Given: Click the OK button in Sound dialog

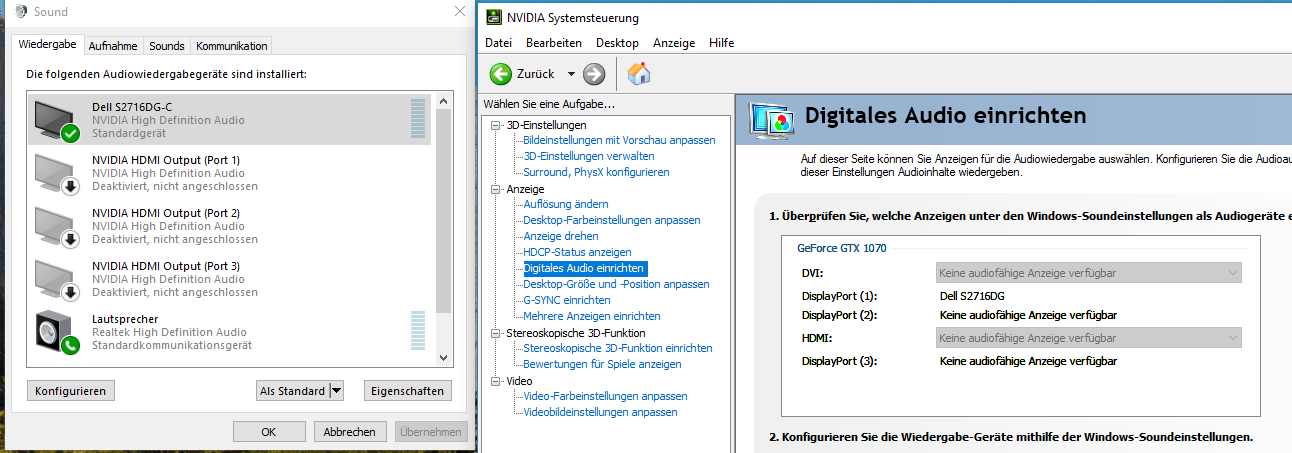Looking at the screenshot, I should 269,432.
